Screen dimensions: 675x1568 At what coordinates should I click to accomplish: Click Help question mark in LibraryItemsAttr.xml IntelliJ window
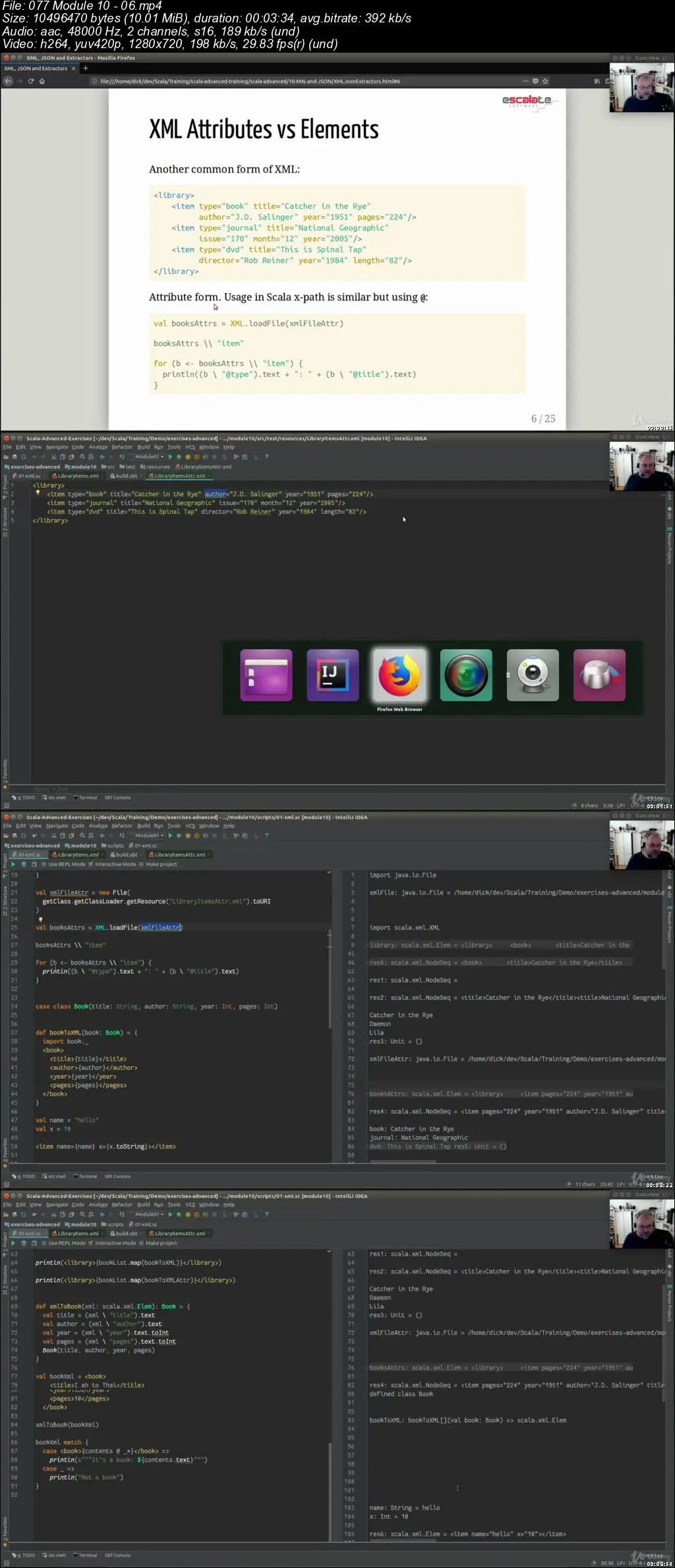click(266, 457)
